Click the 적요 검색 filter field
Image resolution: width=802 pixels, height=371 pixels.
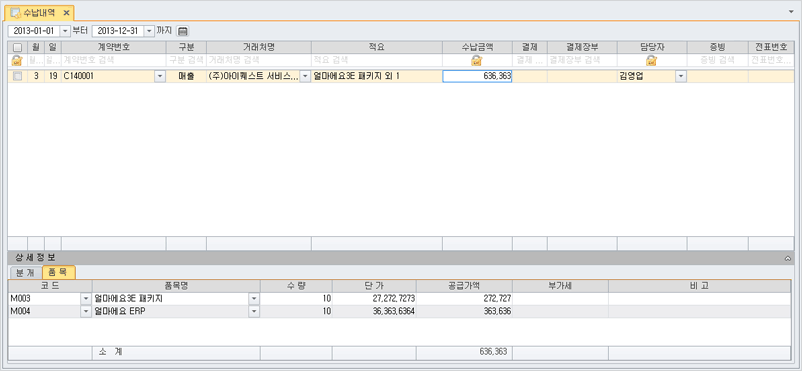[x=377, y=60]
